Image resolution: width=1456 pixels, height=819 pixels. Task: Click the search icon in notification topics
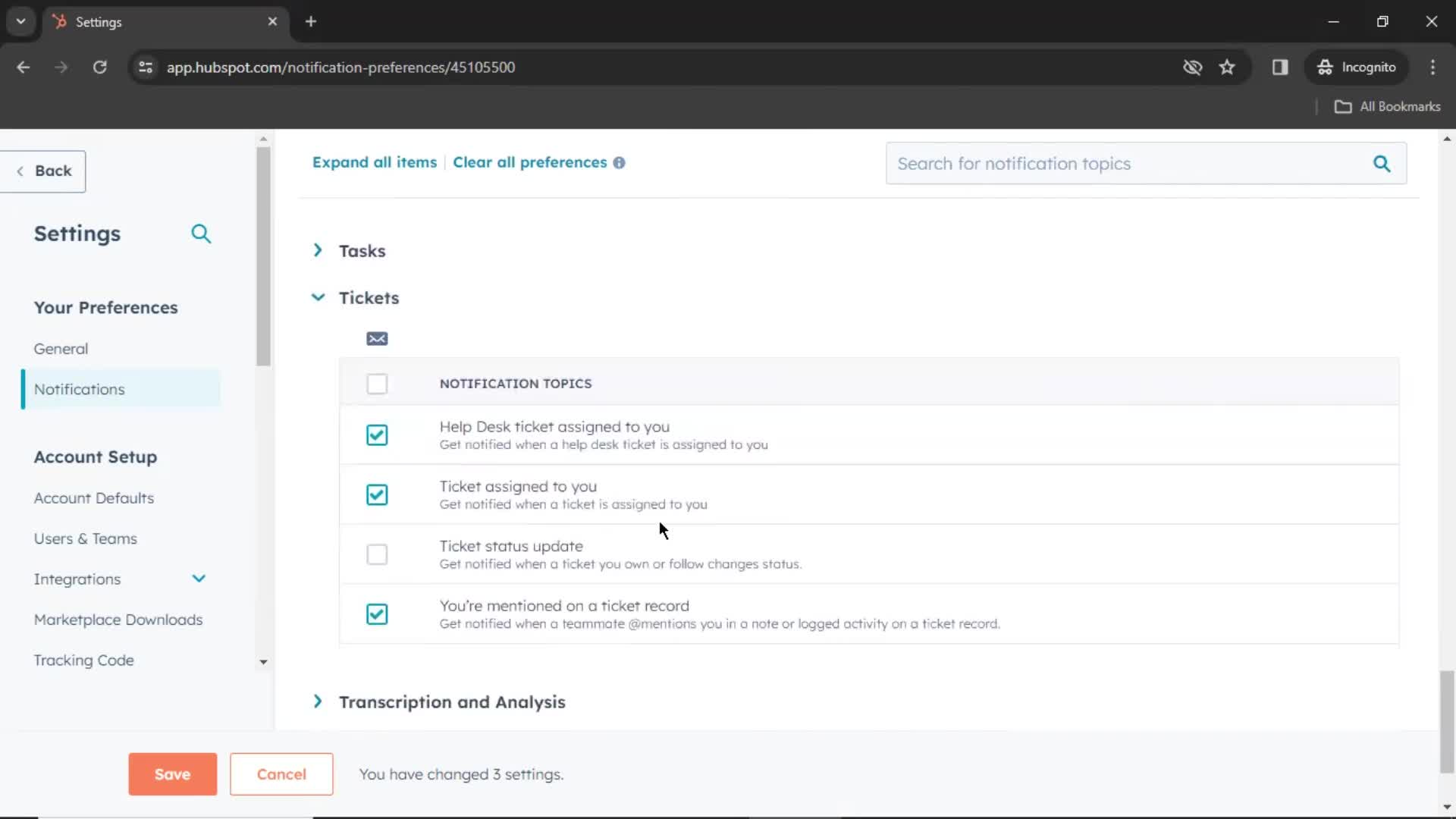pyautogui.click(x=1383, y=163)
